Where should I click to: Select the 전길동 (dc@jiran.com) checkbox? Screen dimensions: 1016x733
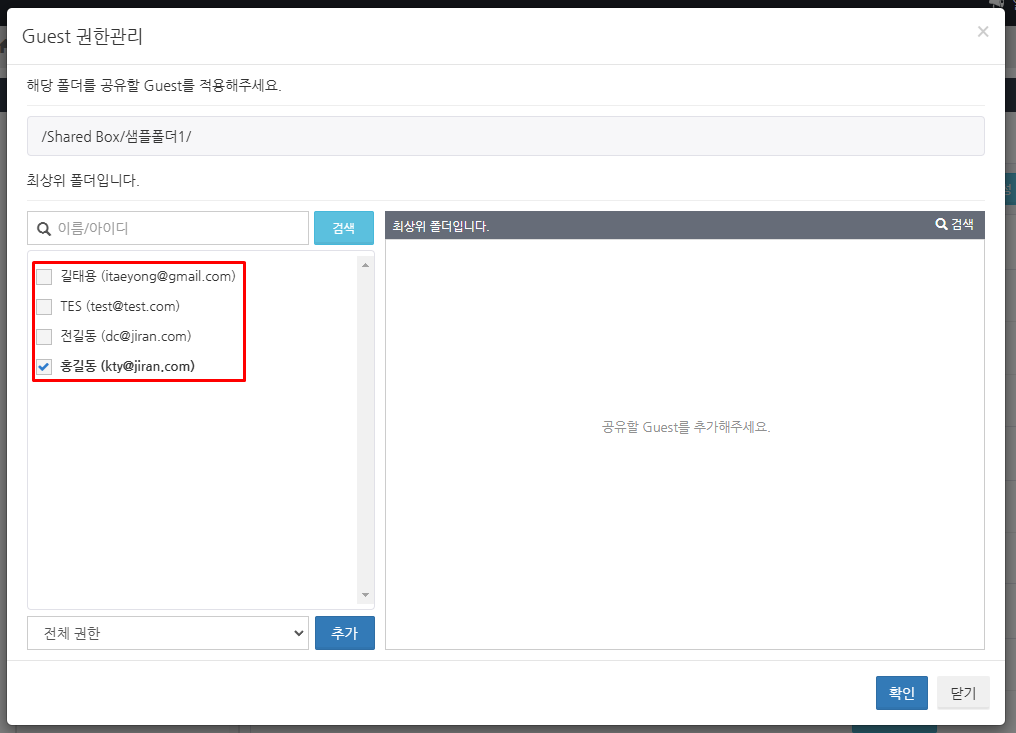coord(44,337)
